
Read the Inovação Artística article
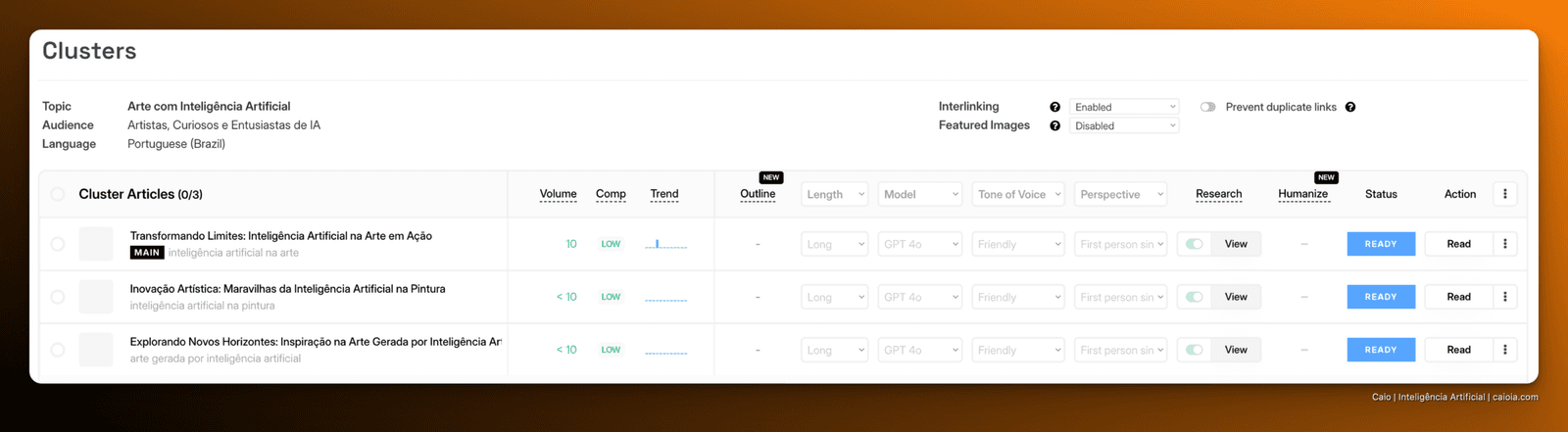pyautogui.click(x=1458, y=297)
